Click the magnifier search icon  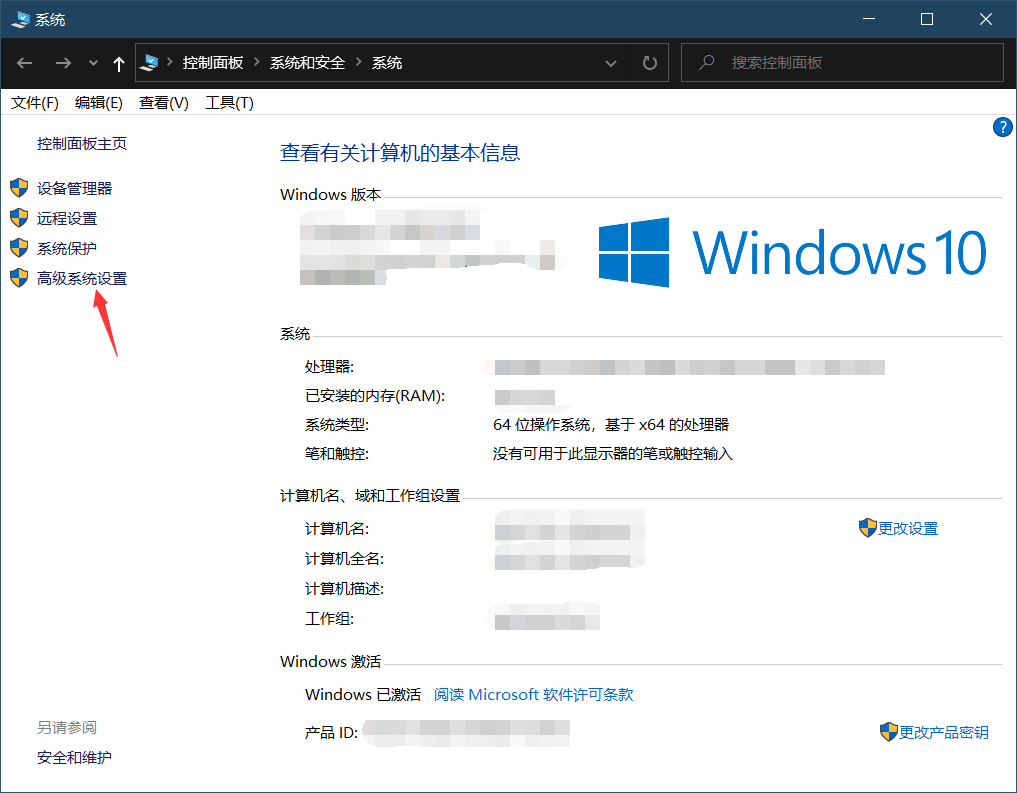click(706, 62)
